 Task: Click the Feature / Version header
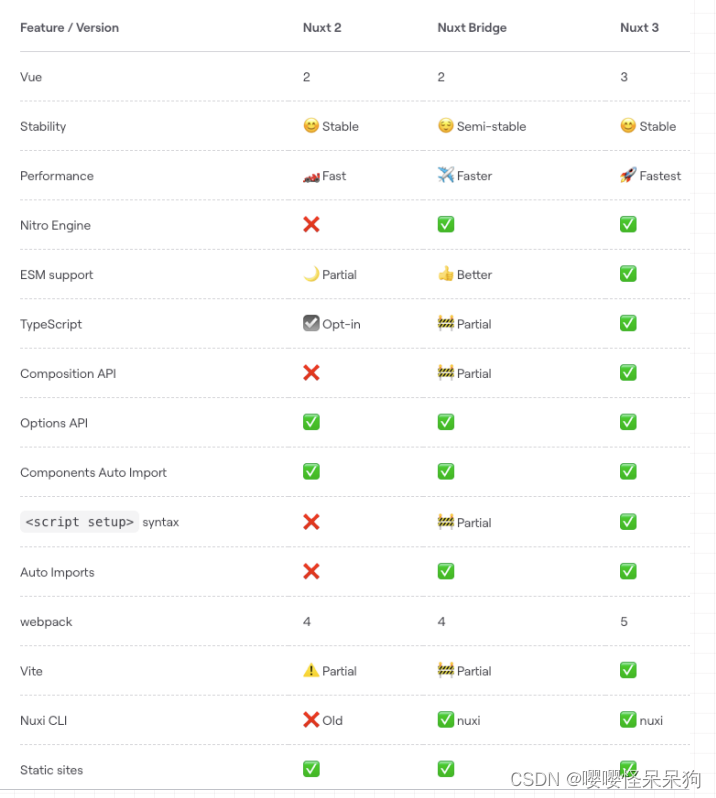pos(69,28)
